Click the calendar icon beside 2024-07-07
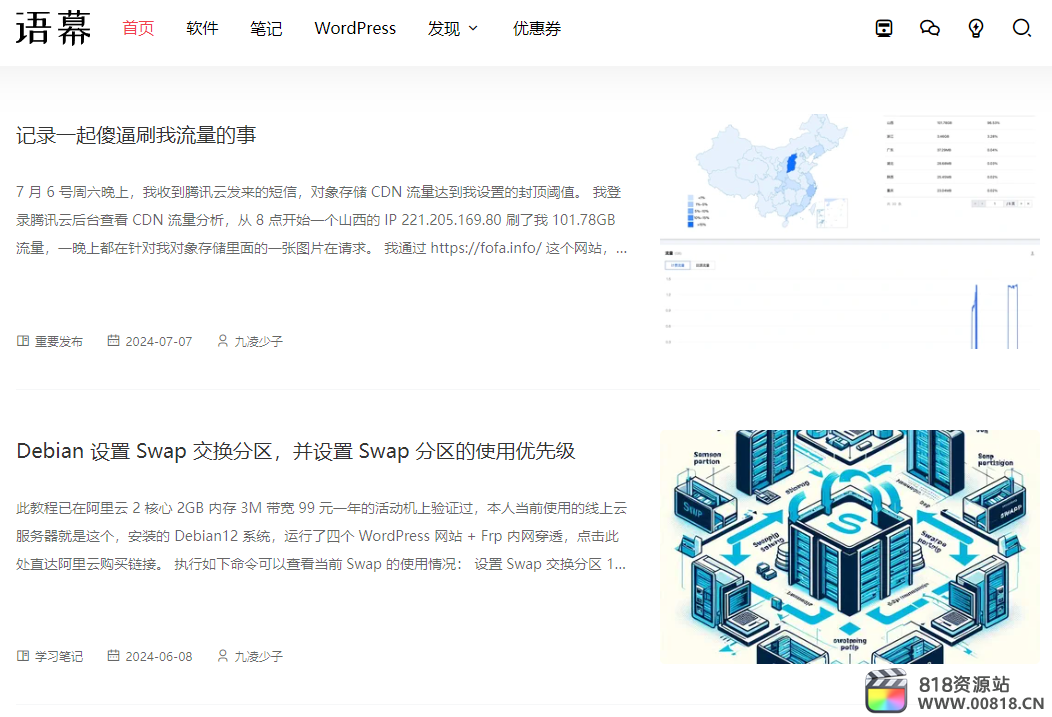Image resolution: width=1052 pixels, height=717 pixels. (113, 341)
